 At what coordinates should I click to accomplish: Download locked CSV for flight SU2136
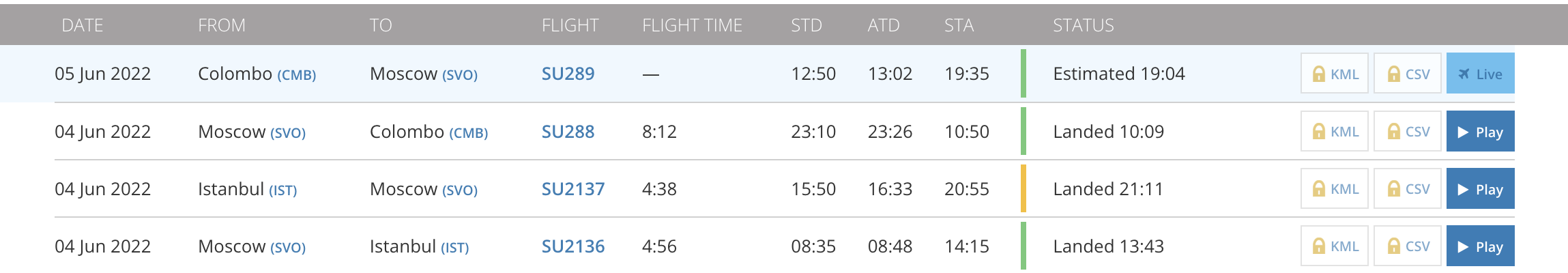tap(1407, 246)
